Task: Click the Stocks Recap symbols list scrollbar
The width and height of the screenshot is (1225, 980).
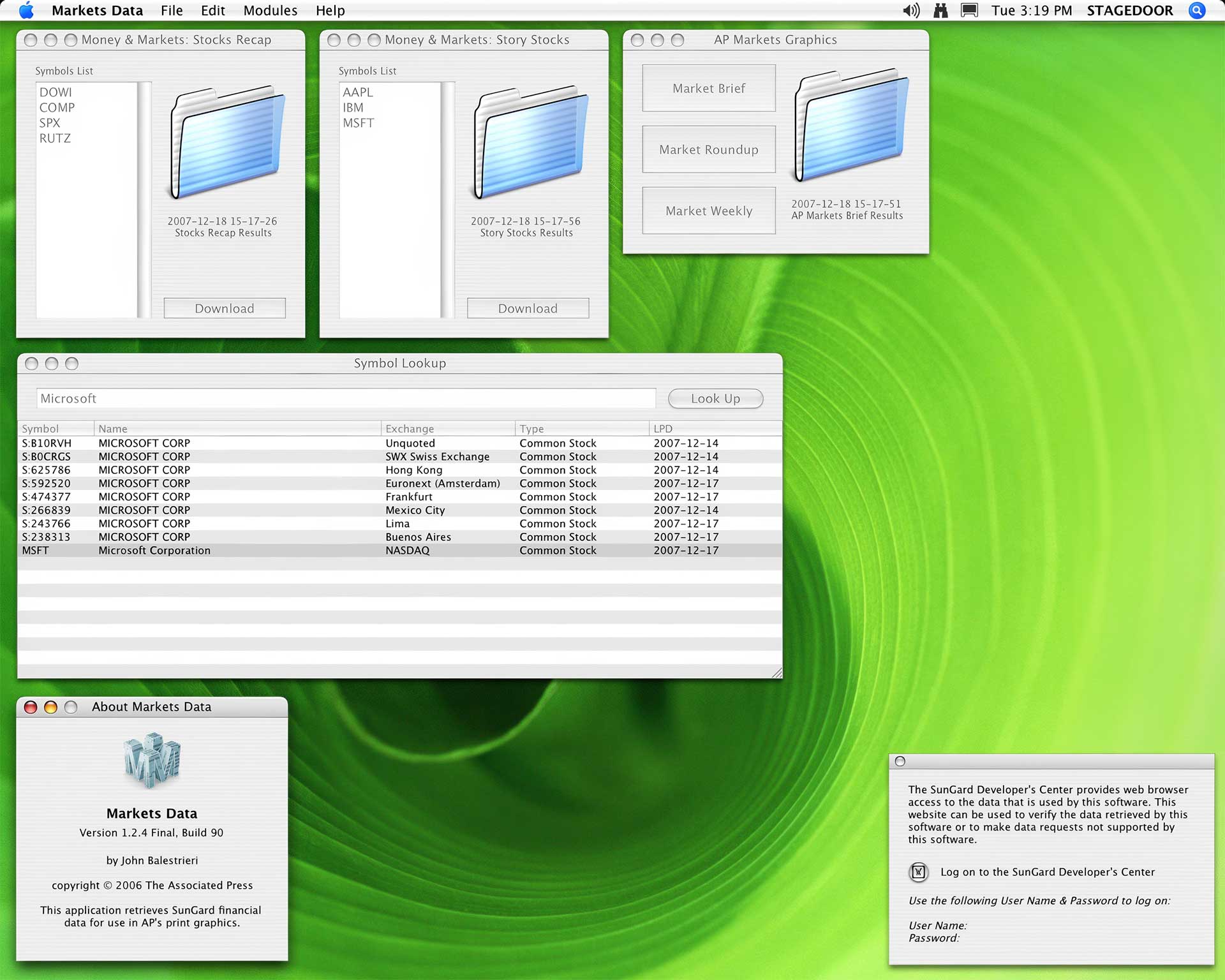Action: click(144, 200)
